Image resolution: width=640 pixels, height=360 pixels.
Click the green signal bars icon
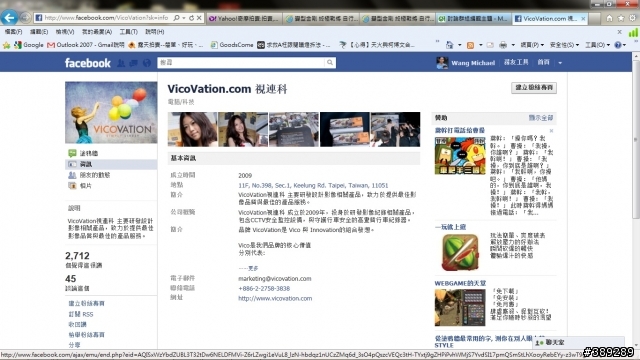tap(633, 33)
